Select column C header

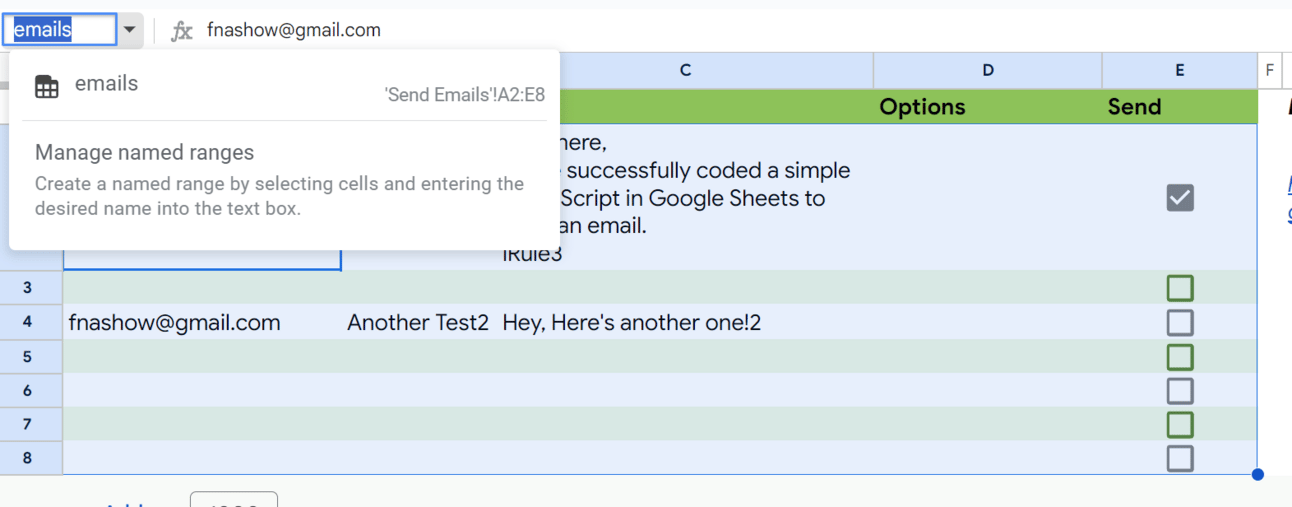[x=686, y=70]
